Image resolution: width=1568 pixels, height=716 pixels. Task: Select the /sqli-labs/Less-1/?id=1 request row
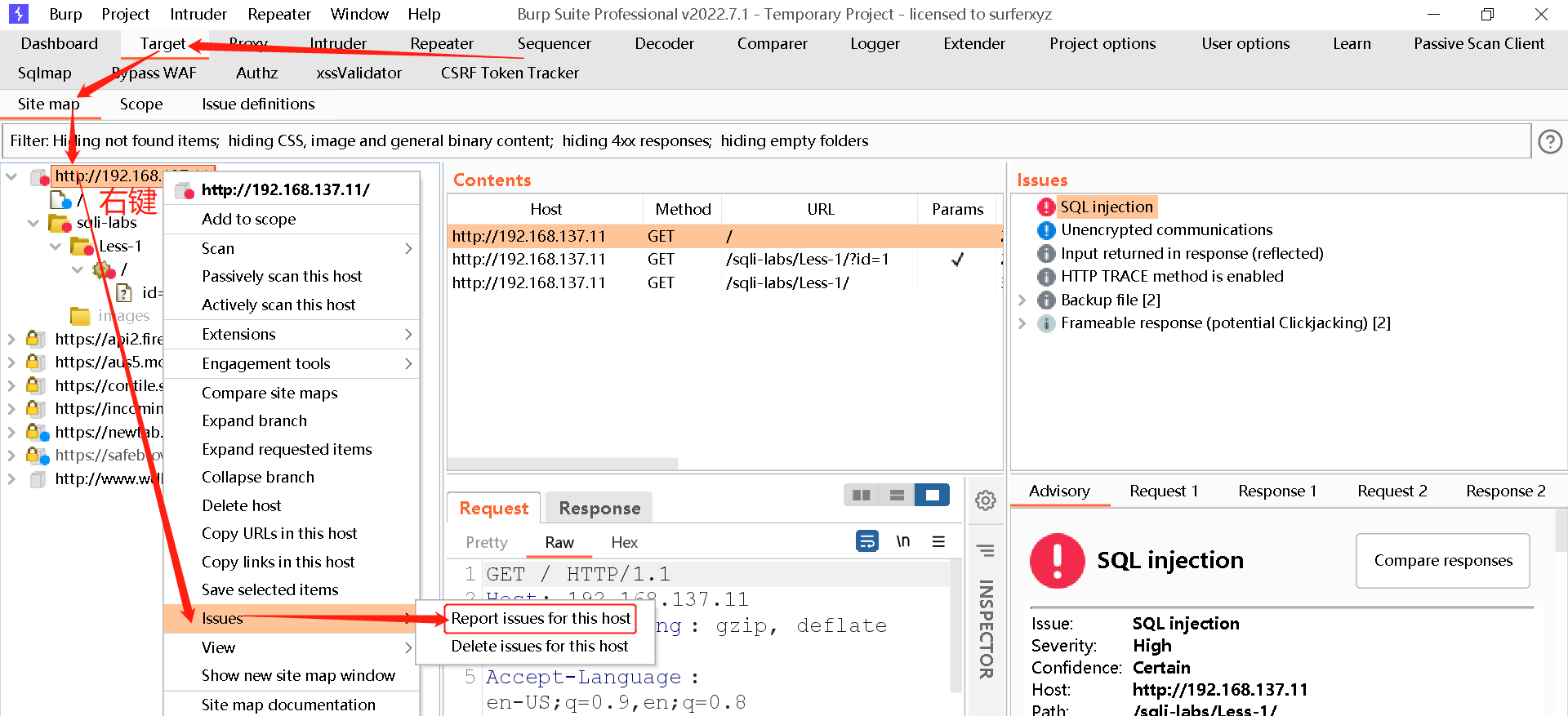click(725, 260)
